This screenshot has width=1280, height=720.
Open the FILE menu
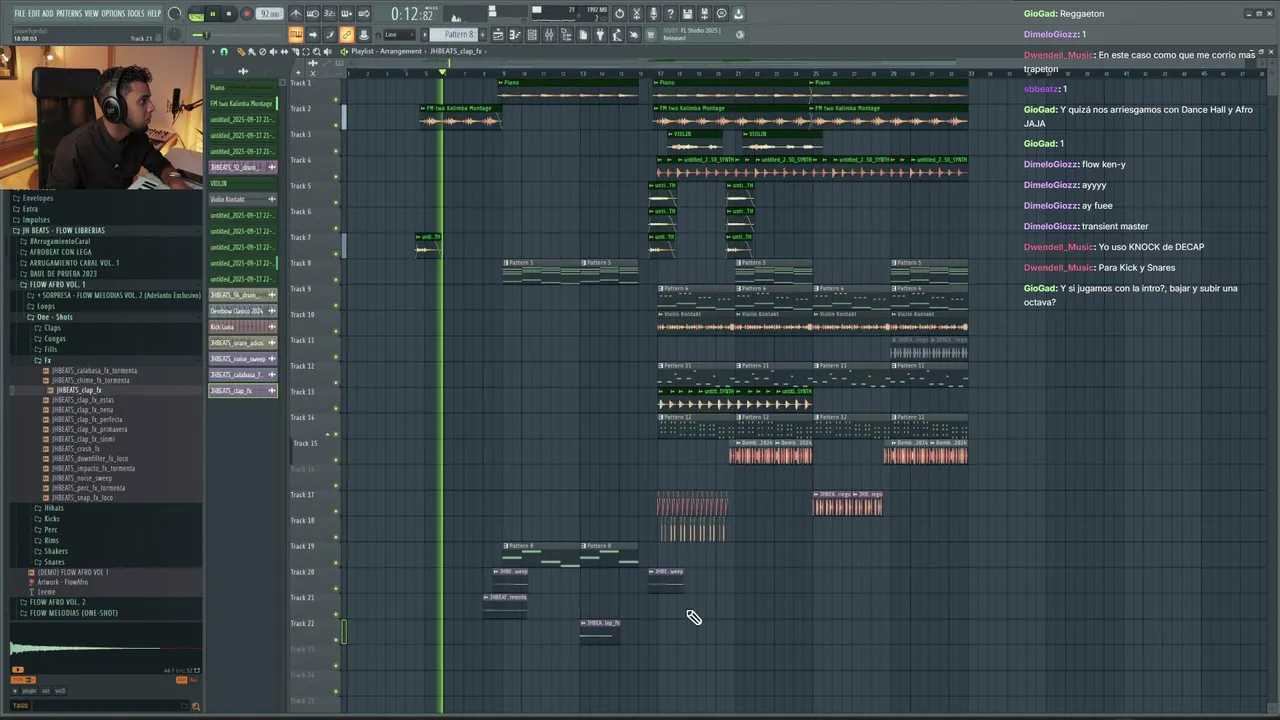click(x=20, y=14)
